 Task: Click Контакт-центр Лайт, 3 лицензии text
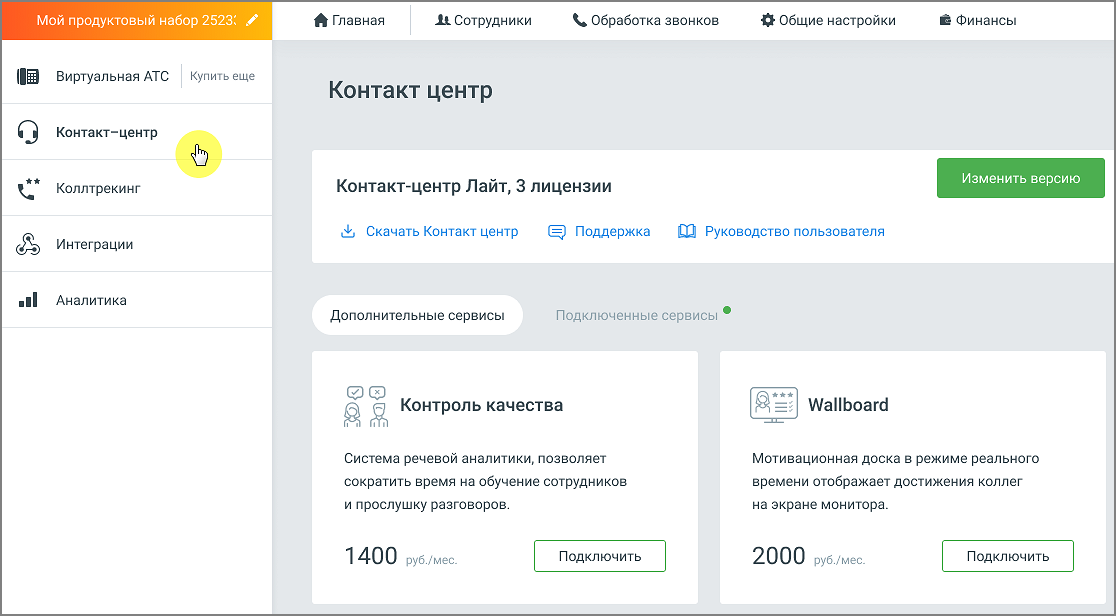(x=473, y=187)
